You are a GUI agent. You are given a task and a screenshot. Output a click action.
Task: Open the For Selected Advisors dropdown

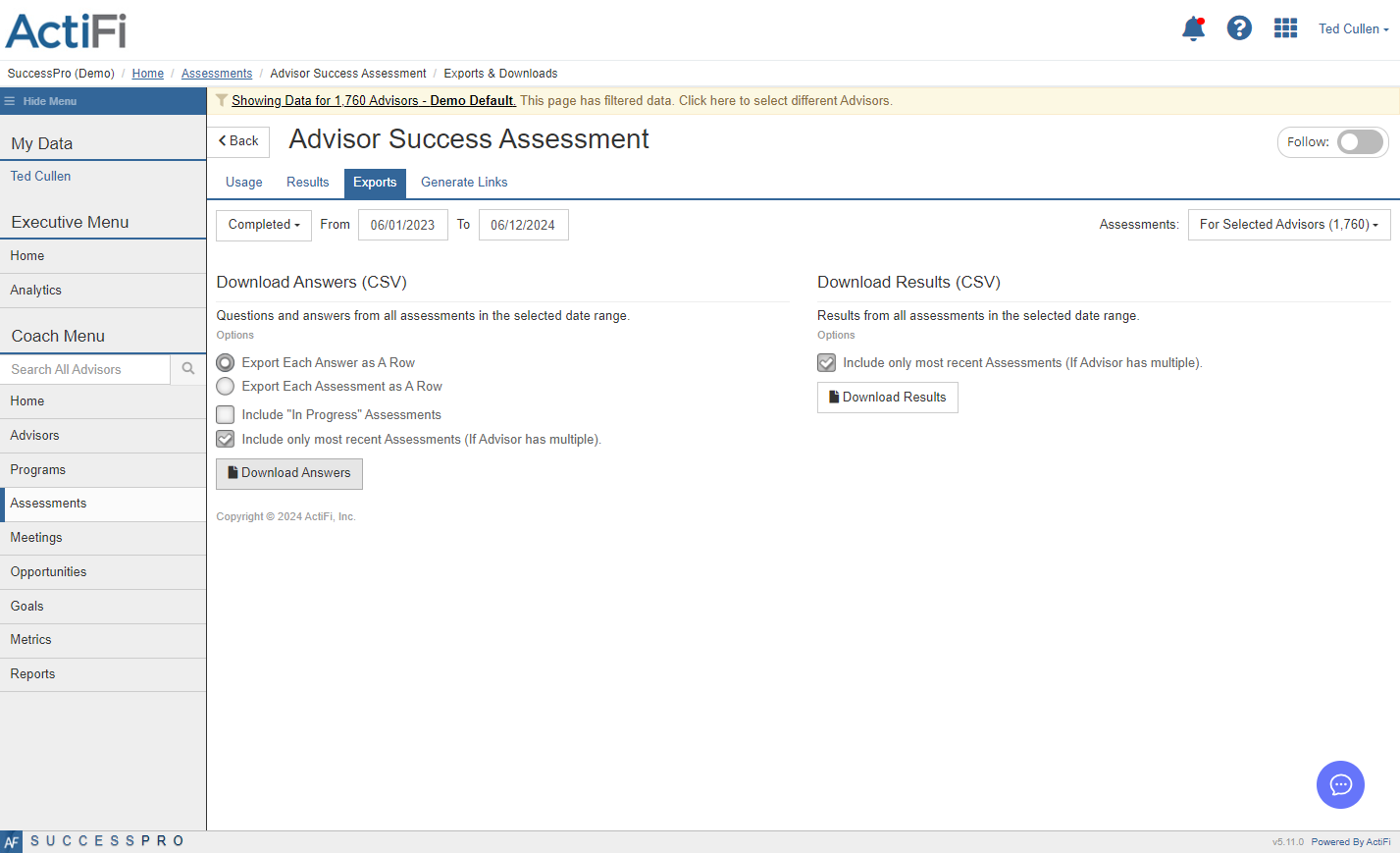(1288, 225)
